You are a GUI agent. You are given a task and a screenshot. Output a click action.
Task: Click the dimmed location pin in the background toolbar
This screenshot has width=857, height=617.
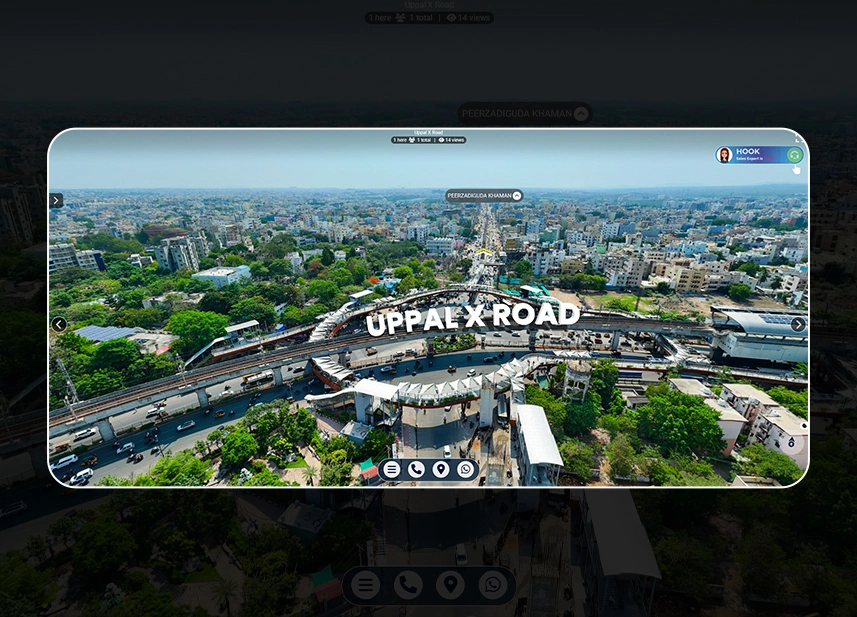[x=450, y=585]
